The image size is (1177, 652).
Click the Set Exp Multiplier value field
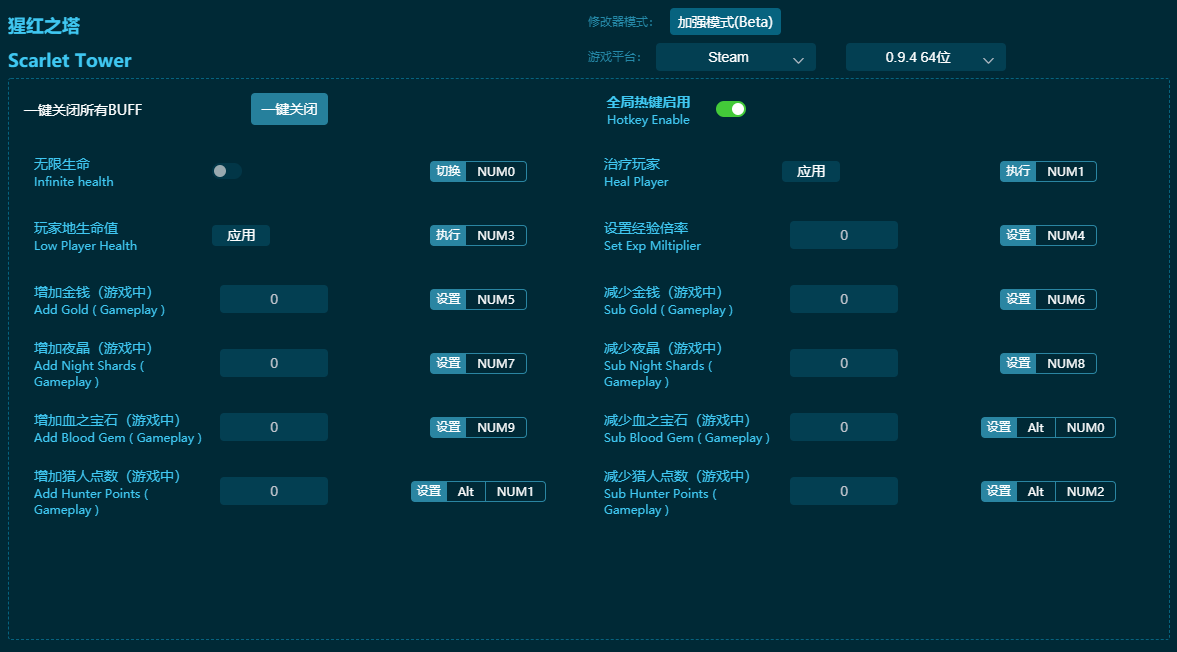point(843,234)
